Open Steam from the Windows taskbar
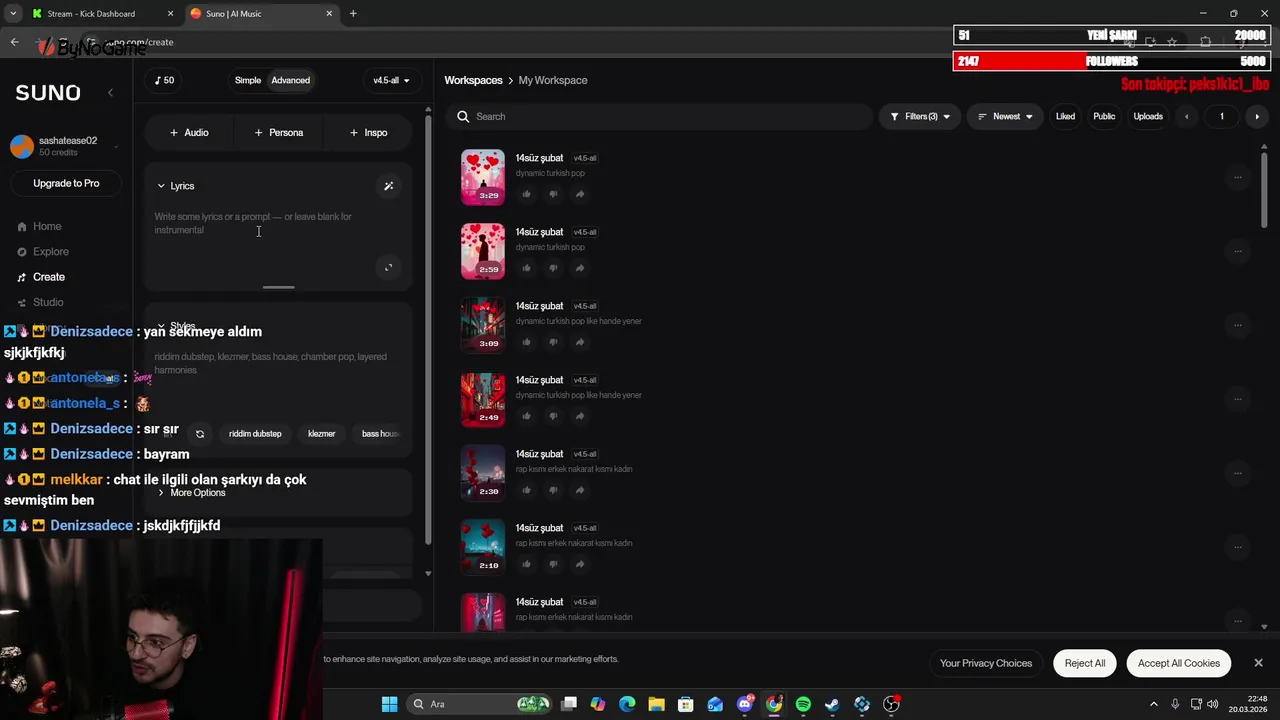 click(832, 704)
